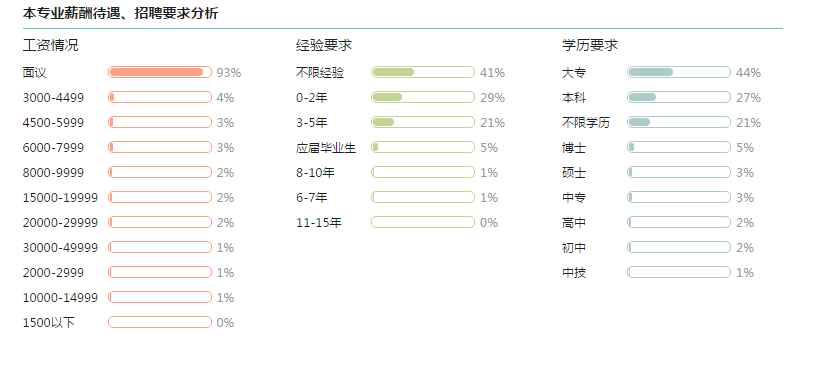
Task: Select the 3000-4499 salary bar
Action: [x=160, y=97]
